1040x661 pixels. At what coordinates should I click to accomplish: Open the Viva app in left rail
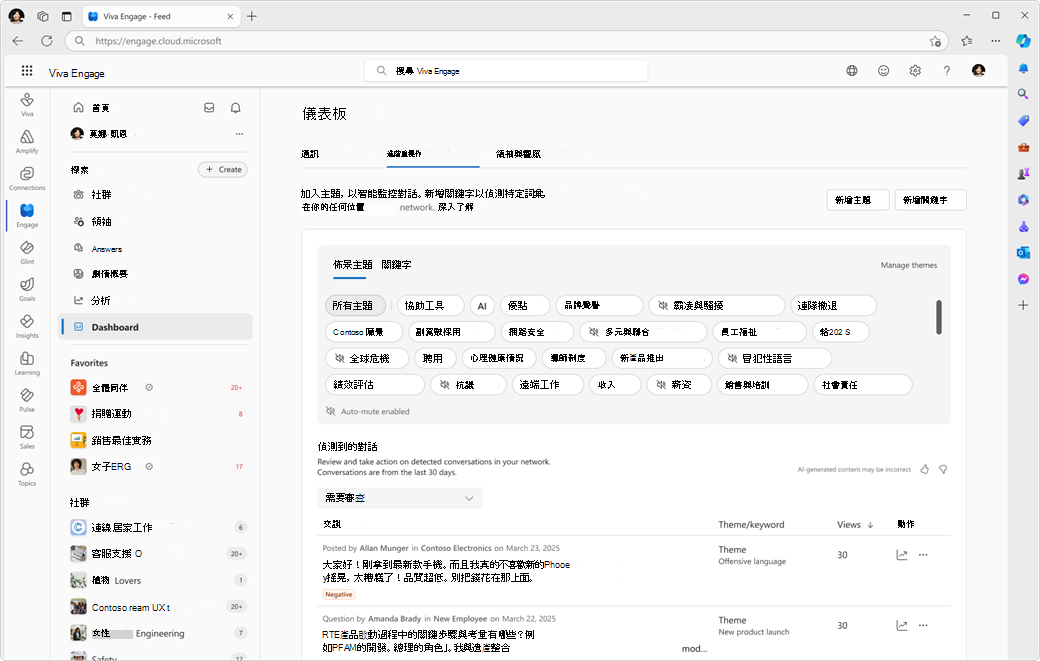click(x=27, y=104)
